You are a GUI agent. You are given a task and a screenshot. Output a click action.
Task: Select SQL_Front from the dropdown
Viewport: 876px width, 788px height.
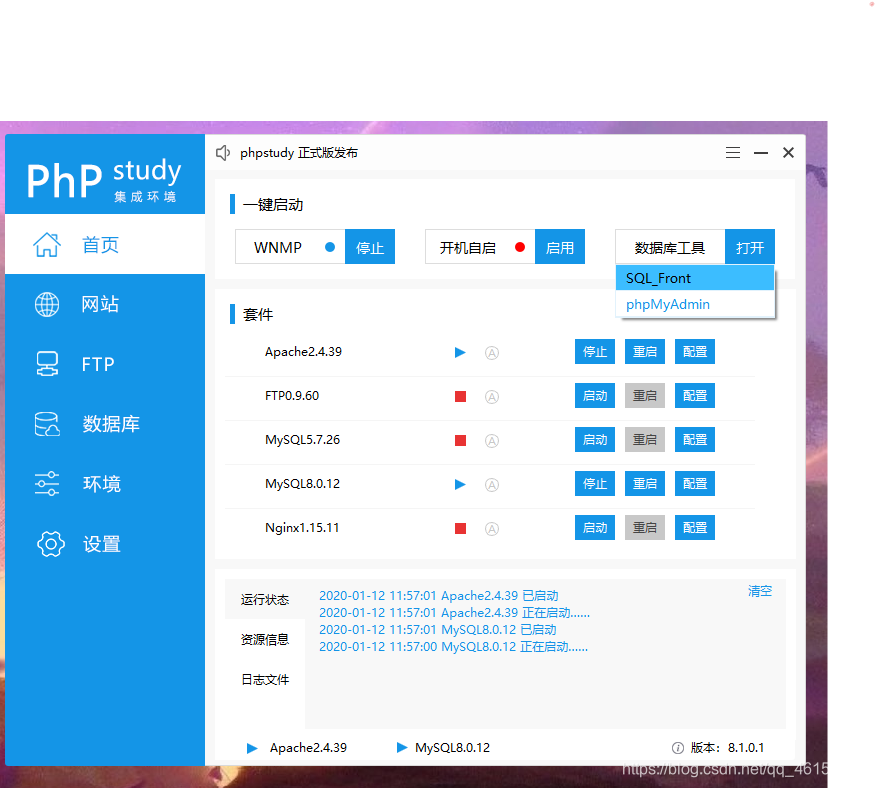click(695, 278)
